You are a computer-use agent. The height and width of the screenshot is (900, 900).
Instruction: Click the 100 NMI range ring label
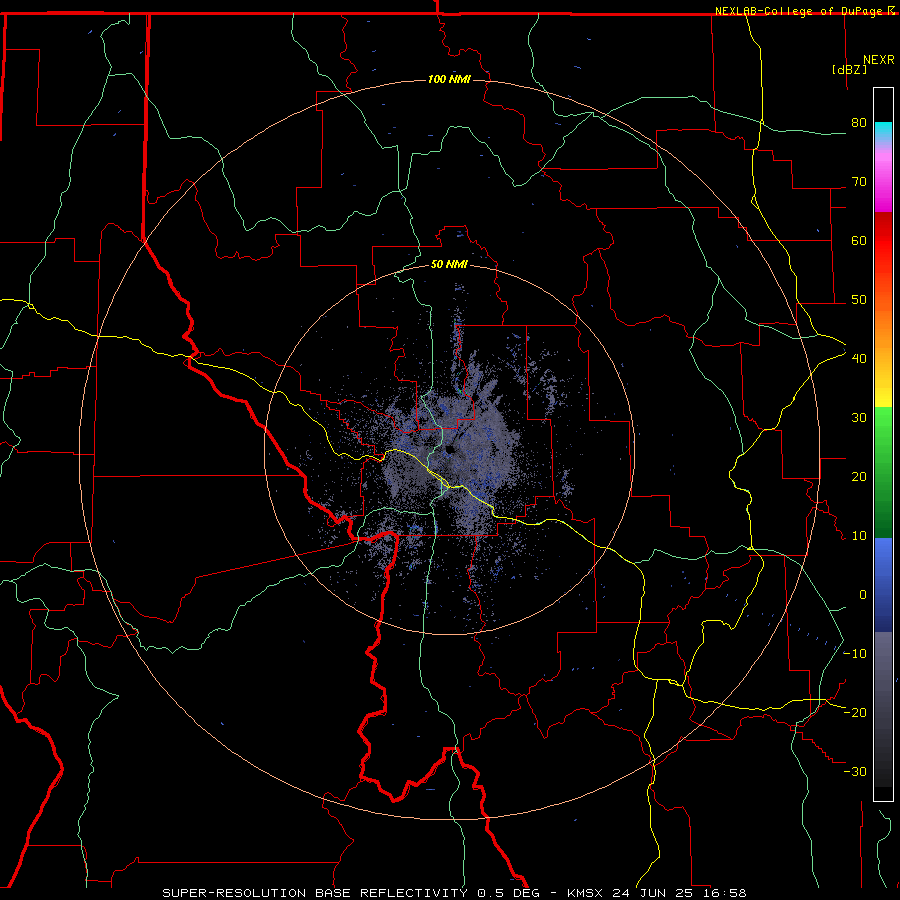coord(449,79)
